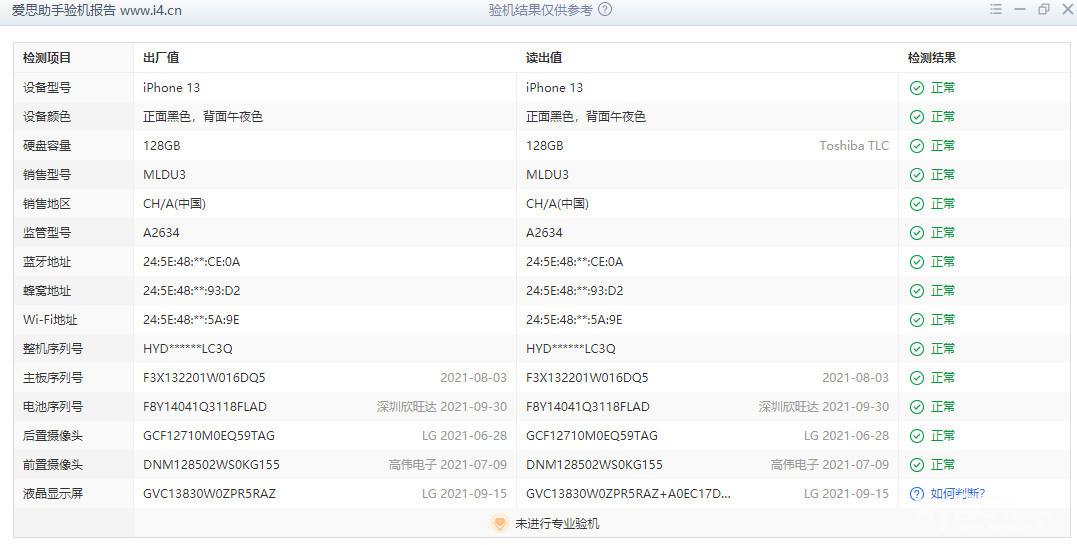Click the shield icon next to 未进行专业验机
This screenshot has width=1077, height=545.
tap(499, 524)
